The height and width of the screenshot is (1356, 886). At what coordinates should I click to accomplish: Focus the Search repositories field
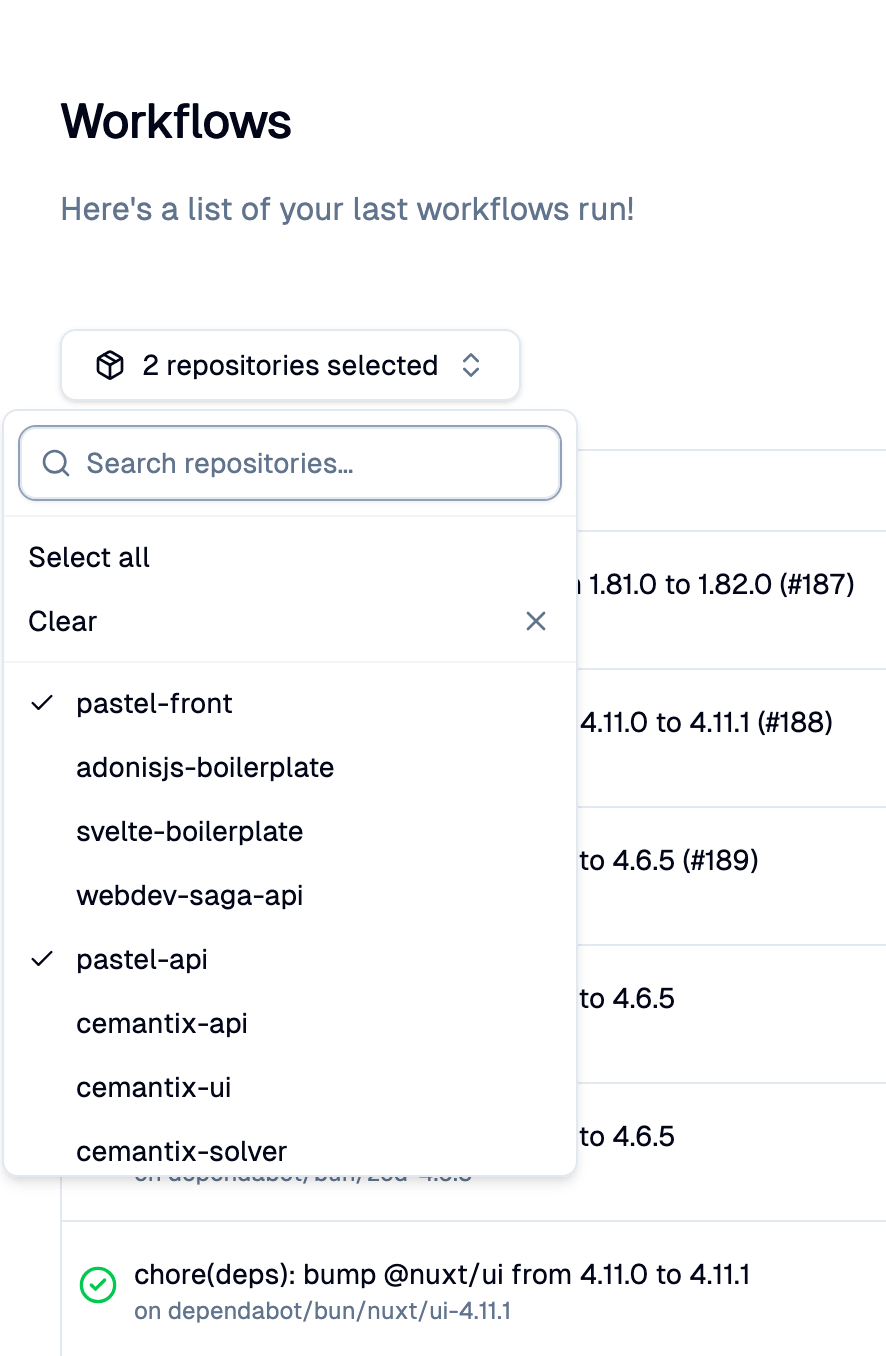pyautogui.click(x=290, y=463)
